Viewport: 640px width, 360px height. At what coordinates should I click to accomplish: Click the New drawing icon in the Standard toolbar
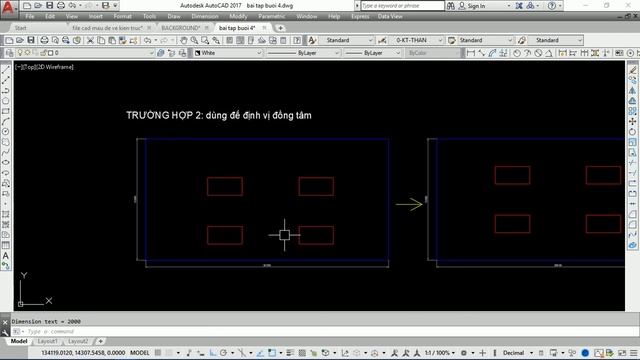(9, 40)
